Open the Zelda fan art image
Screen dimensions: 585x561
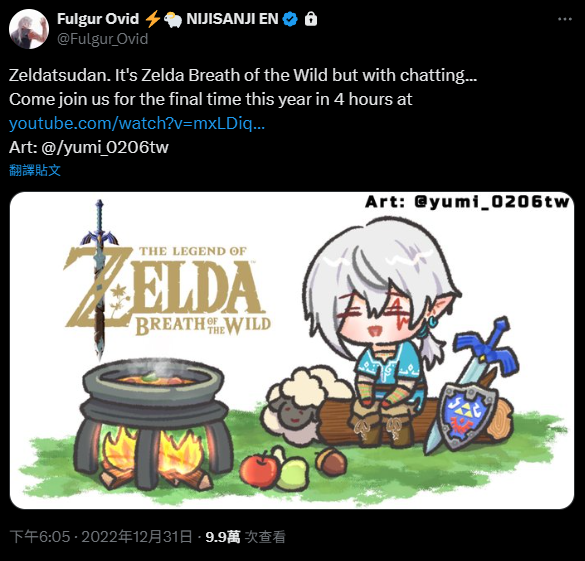292,350
